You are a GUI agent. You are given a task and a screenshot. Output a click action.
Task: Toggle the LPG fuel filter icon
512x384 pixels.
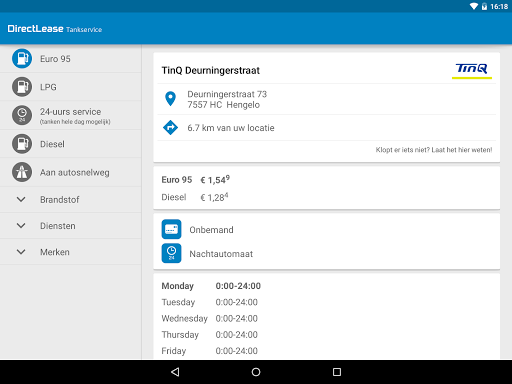(22, 87)
